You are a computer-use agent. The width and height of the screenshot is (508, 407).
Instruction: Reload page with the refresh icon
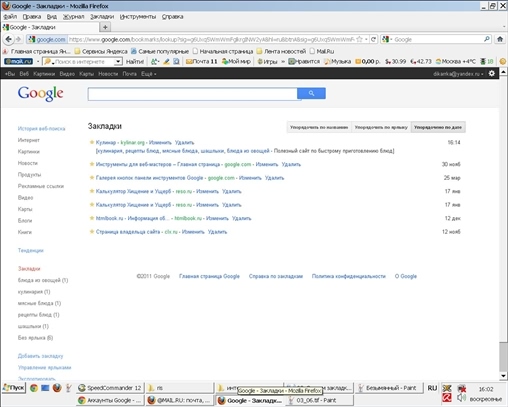coord(374,39)
